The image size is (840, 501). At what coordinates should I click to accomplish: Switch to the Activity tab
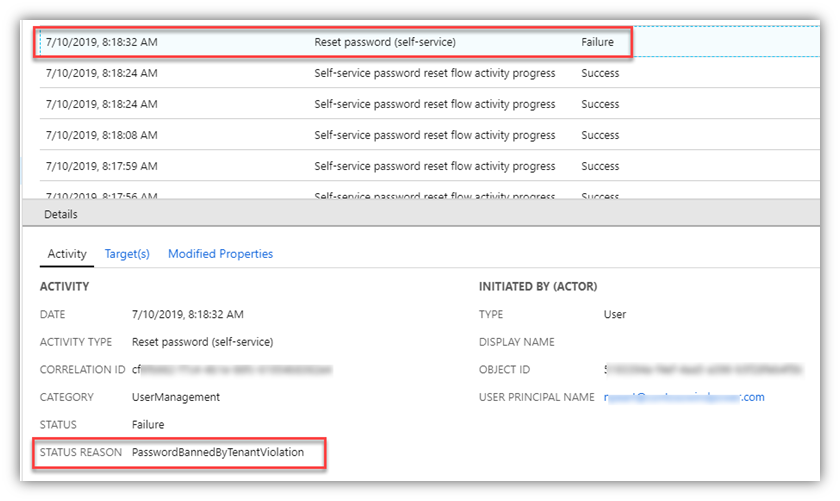coord(67,254)
